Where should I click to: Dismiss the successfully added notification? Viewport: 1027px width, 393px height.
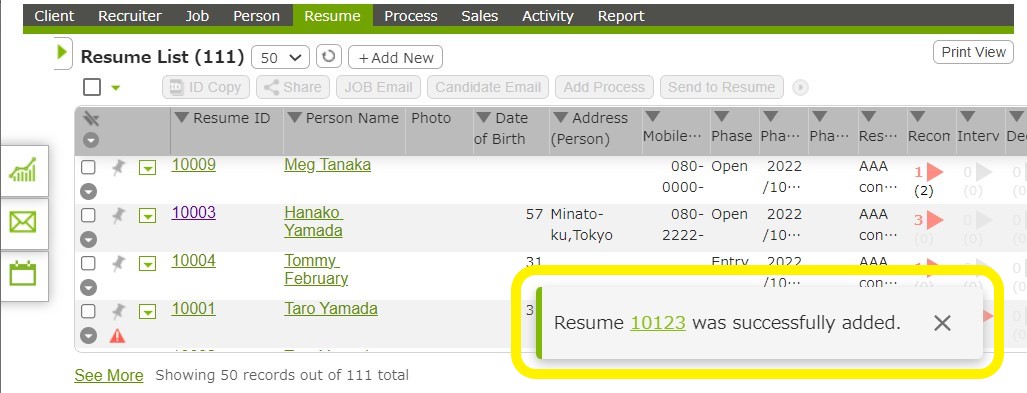pos(942,322)
